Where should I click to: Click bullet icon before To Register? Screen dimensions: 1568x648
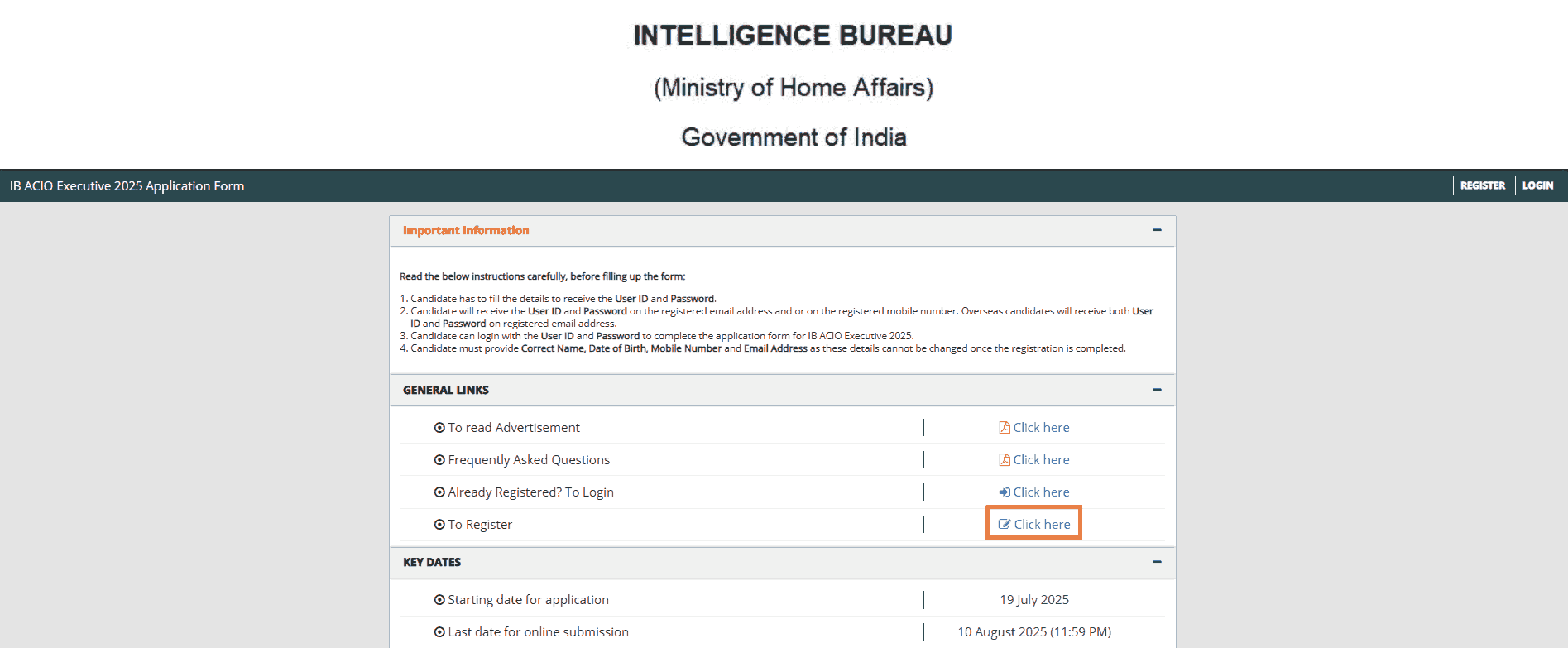click(439, 525)
